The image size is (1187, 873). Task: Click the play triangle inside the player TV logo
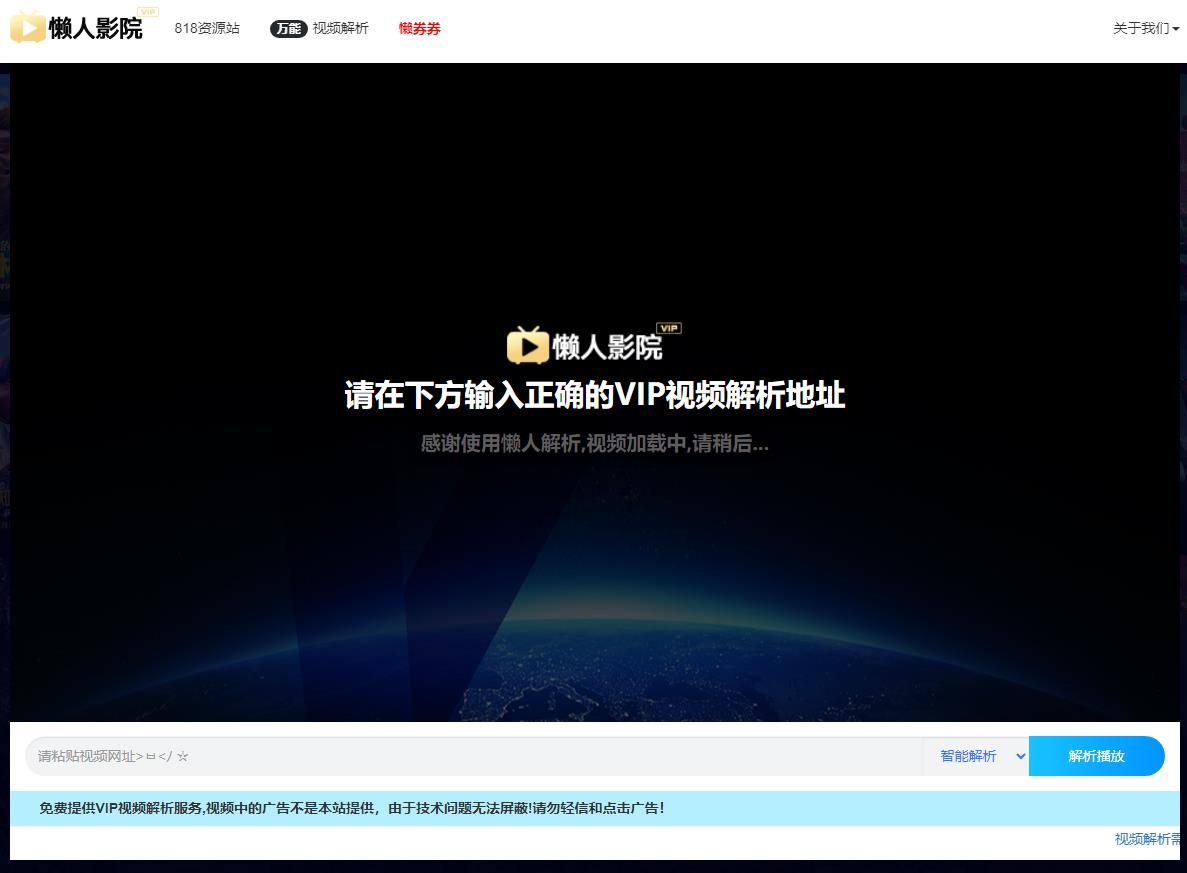point(531,347)
